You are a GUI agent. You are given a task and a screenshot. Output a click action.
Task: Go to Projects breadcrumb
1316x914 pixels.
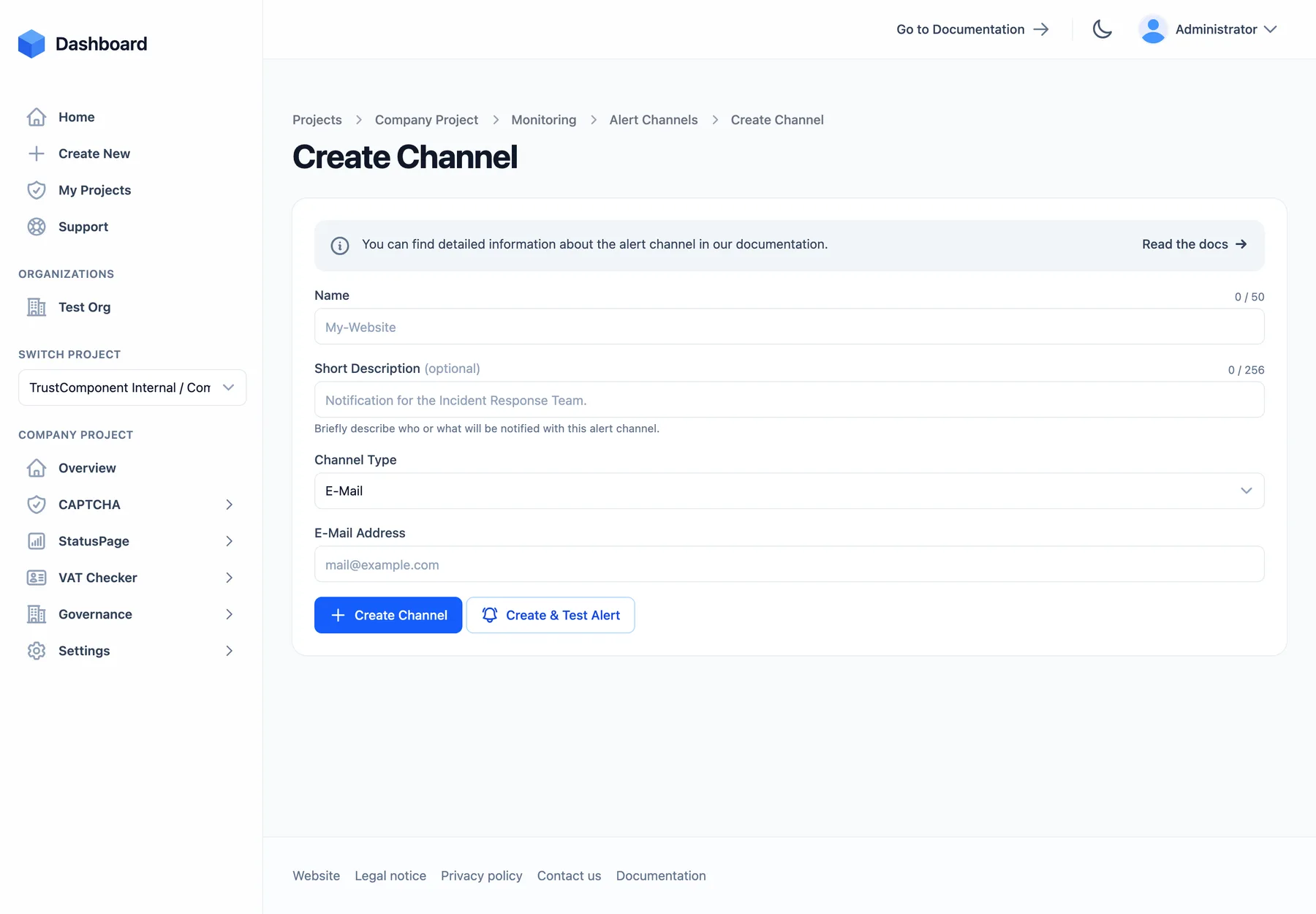click(317, 120)
